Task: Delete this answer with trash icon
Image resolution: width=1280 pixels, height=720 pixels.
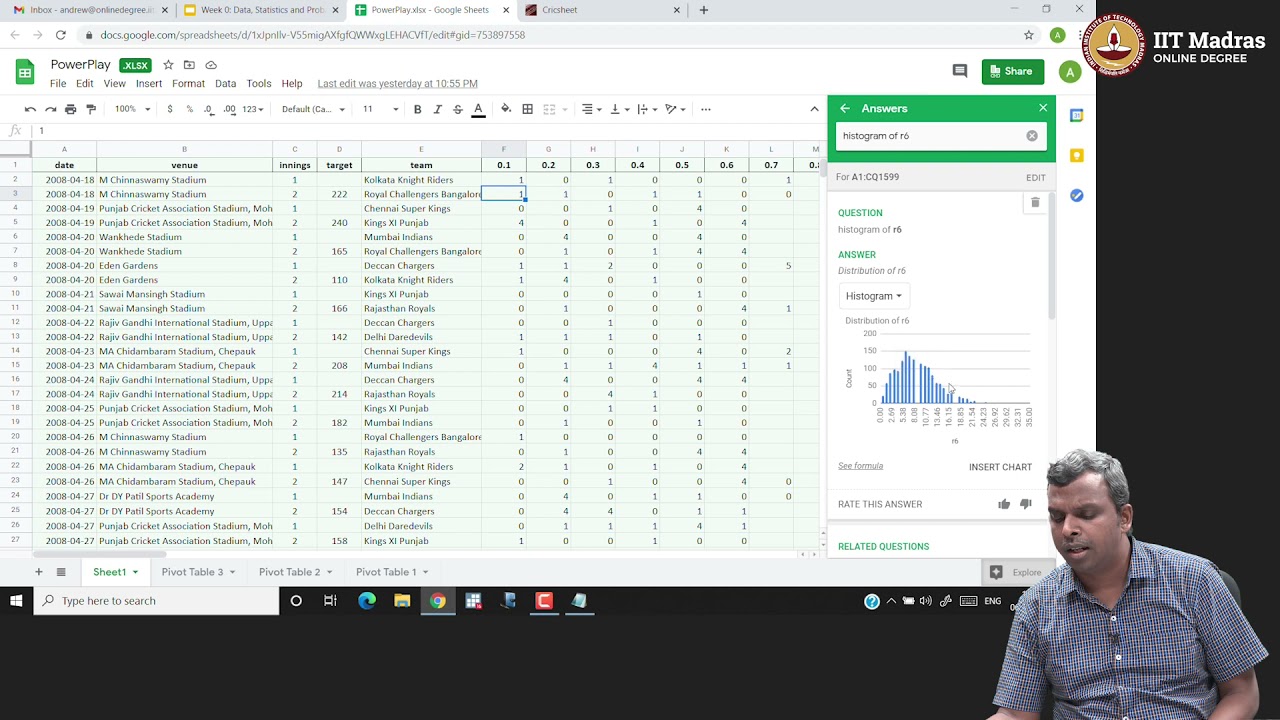Action: coord(1035,203)
